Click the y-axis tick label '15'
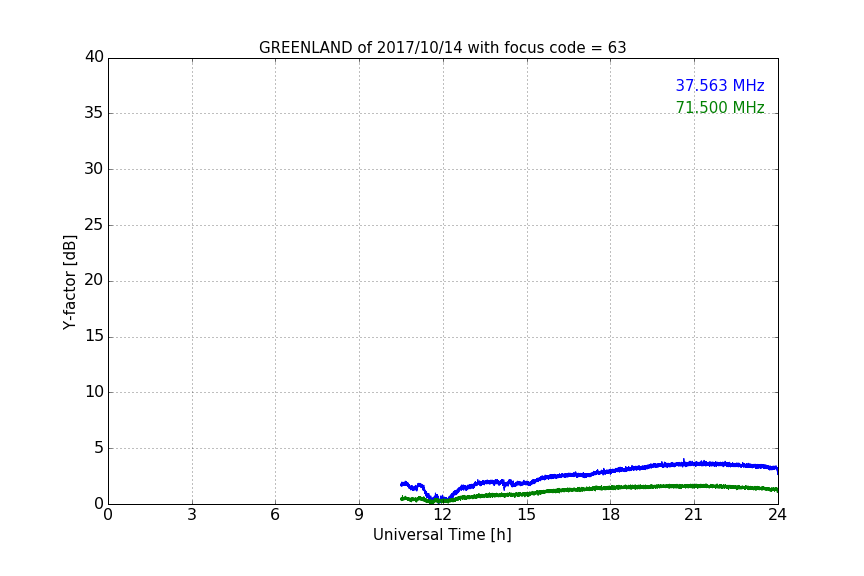Viewport: 864px width, 576px height. tap(94, 336)
